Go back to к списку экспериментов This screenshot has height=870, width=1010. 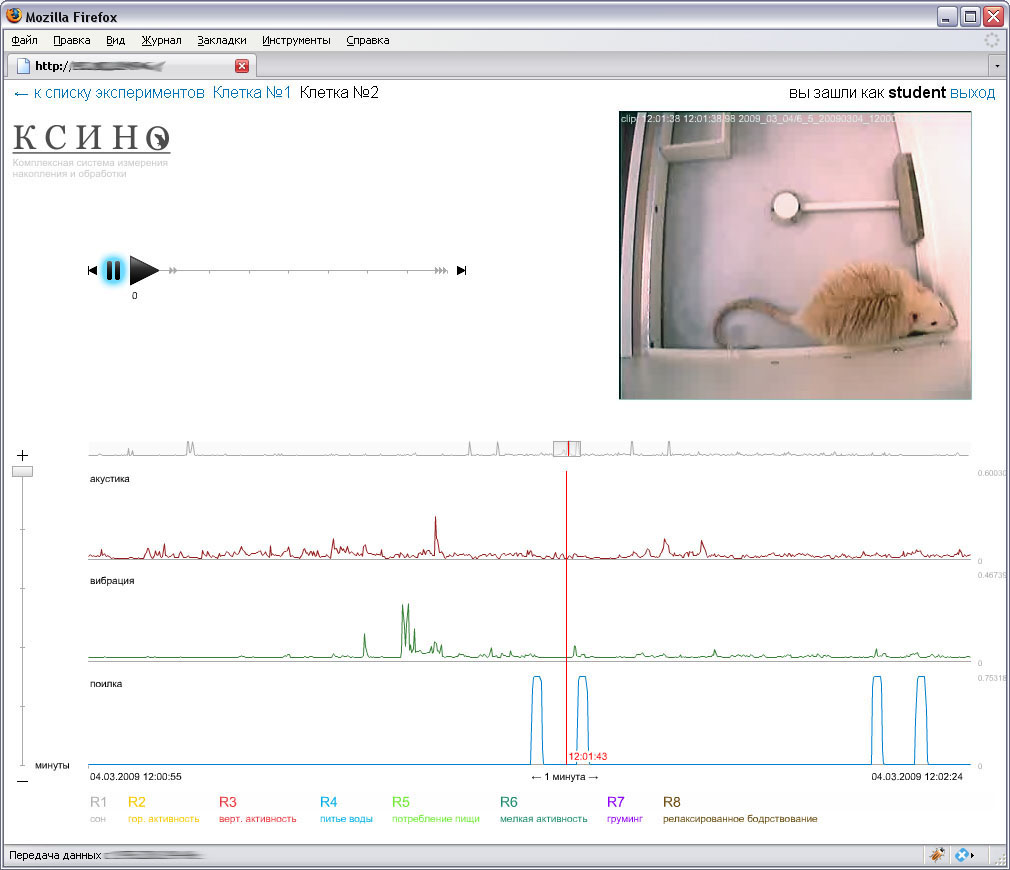tap(110, 93)
